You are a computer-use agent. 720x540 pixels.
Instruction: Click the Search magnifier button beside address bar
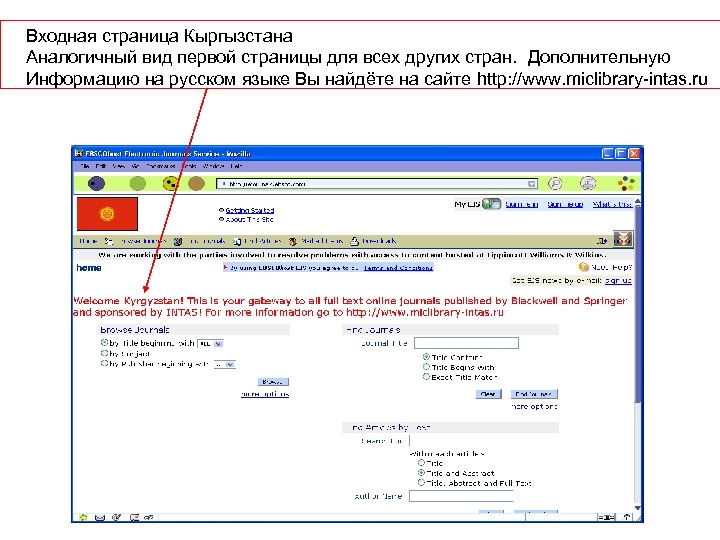(x=555, y=184)
